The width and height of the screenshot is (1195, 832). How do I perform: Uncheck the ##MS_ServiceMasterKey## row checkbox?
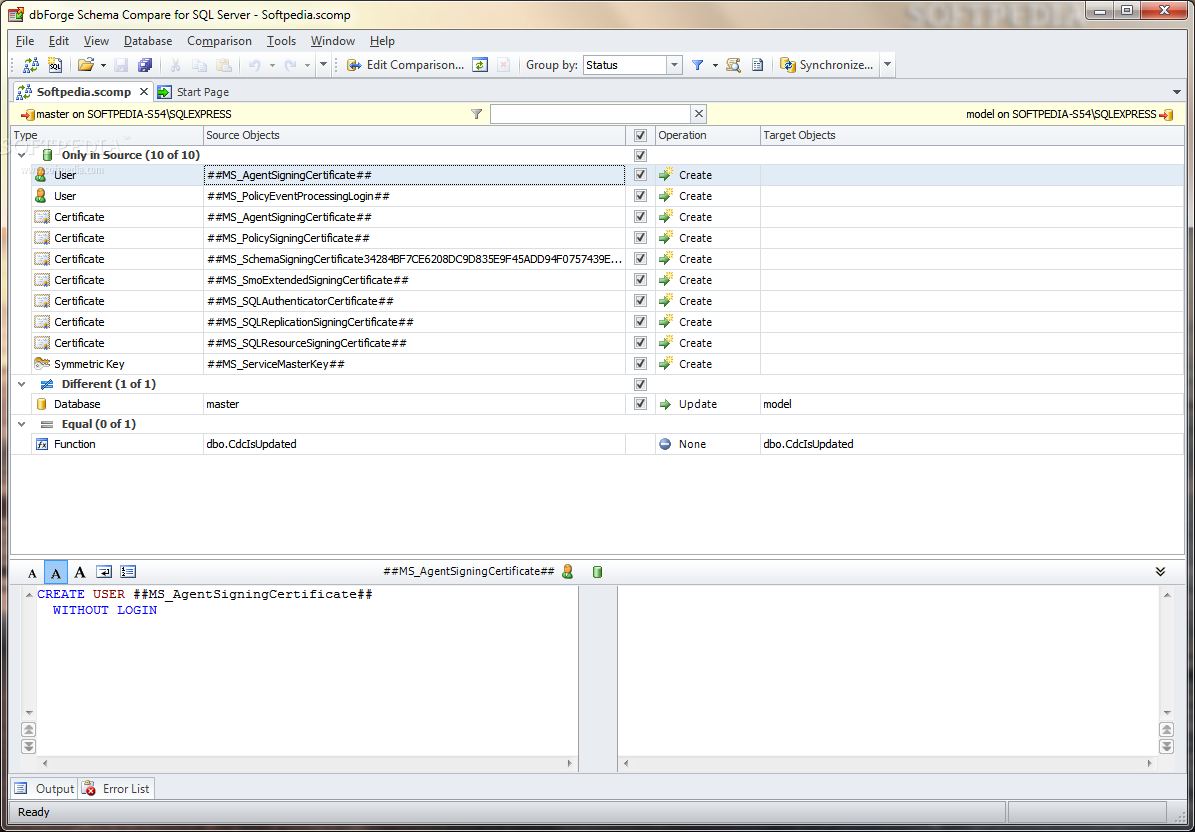point(640,363)
